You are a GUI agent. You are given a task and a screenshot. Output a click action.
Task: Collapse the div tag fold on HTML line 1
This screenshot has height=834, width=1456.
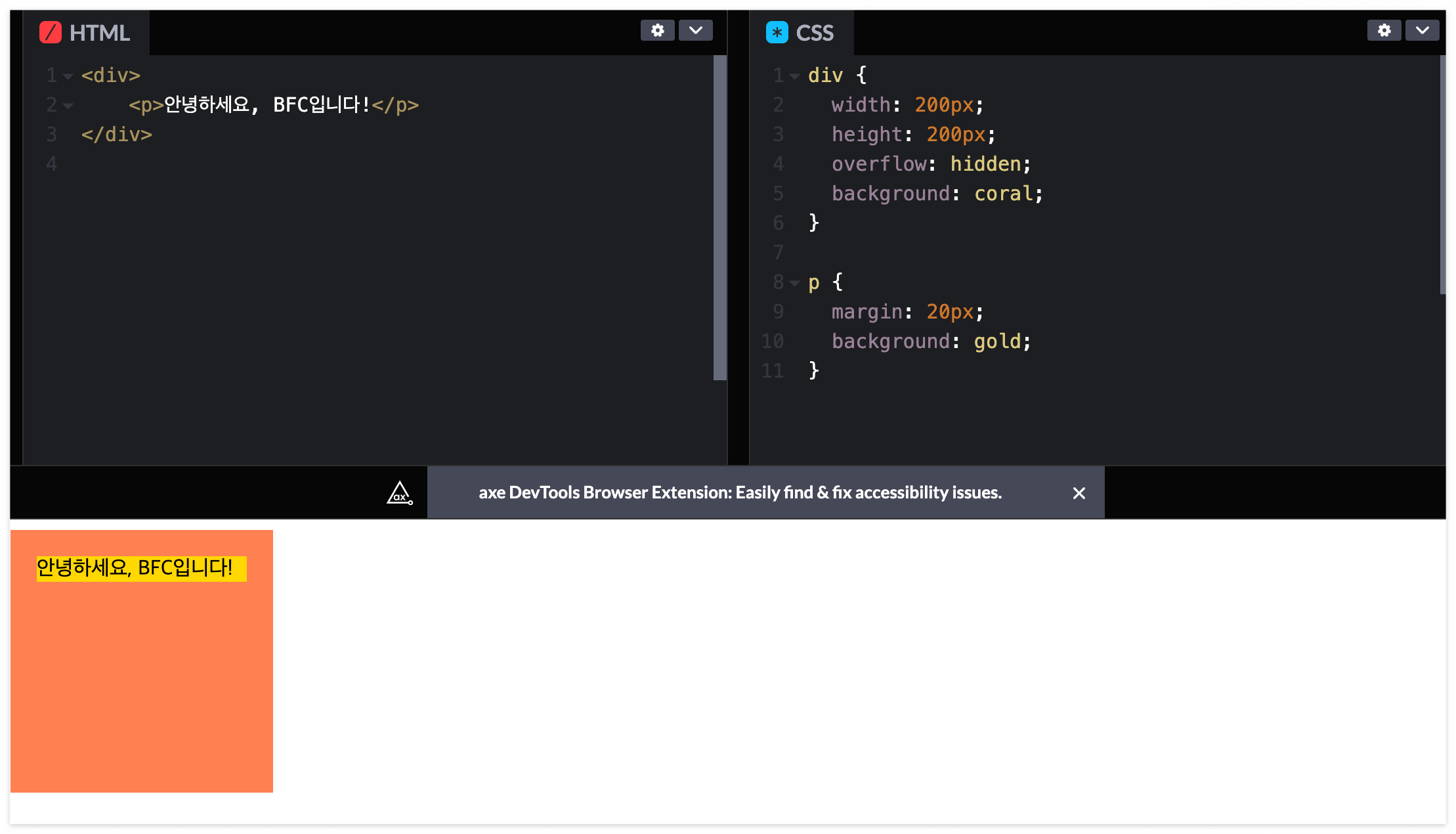coord(68,76)
